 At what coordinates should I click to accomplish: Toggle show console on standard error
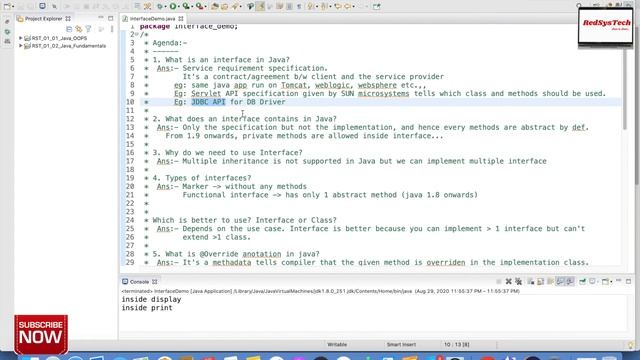click(570, 282)
